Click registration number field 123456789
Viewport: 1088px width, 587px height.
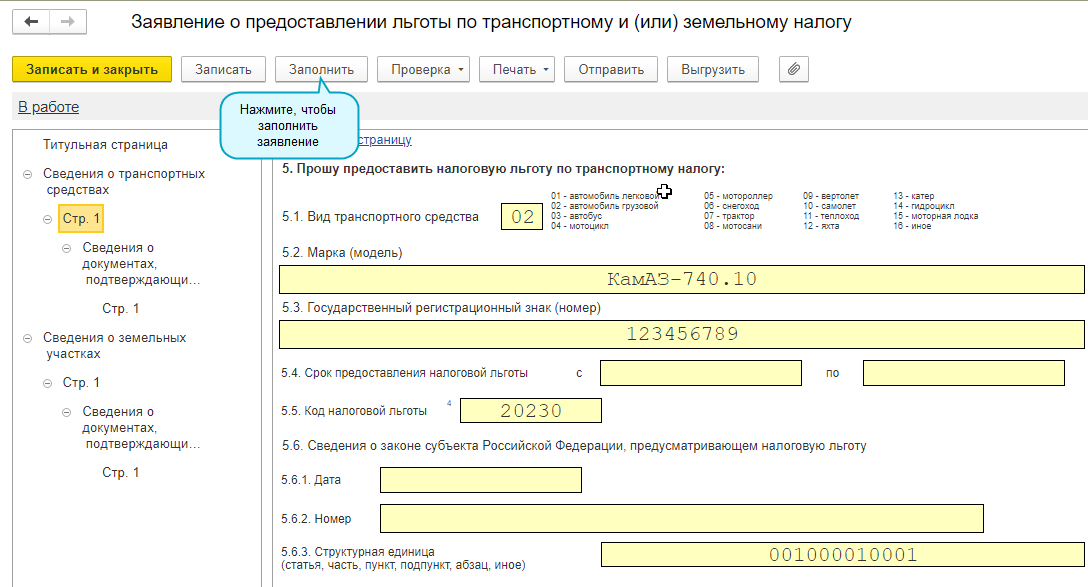coord(681,334)
